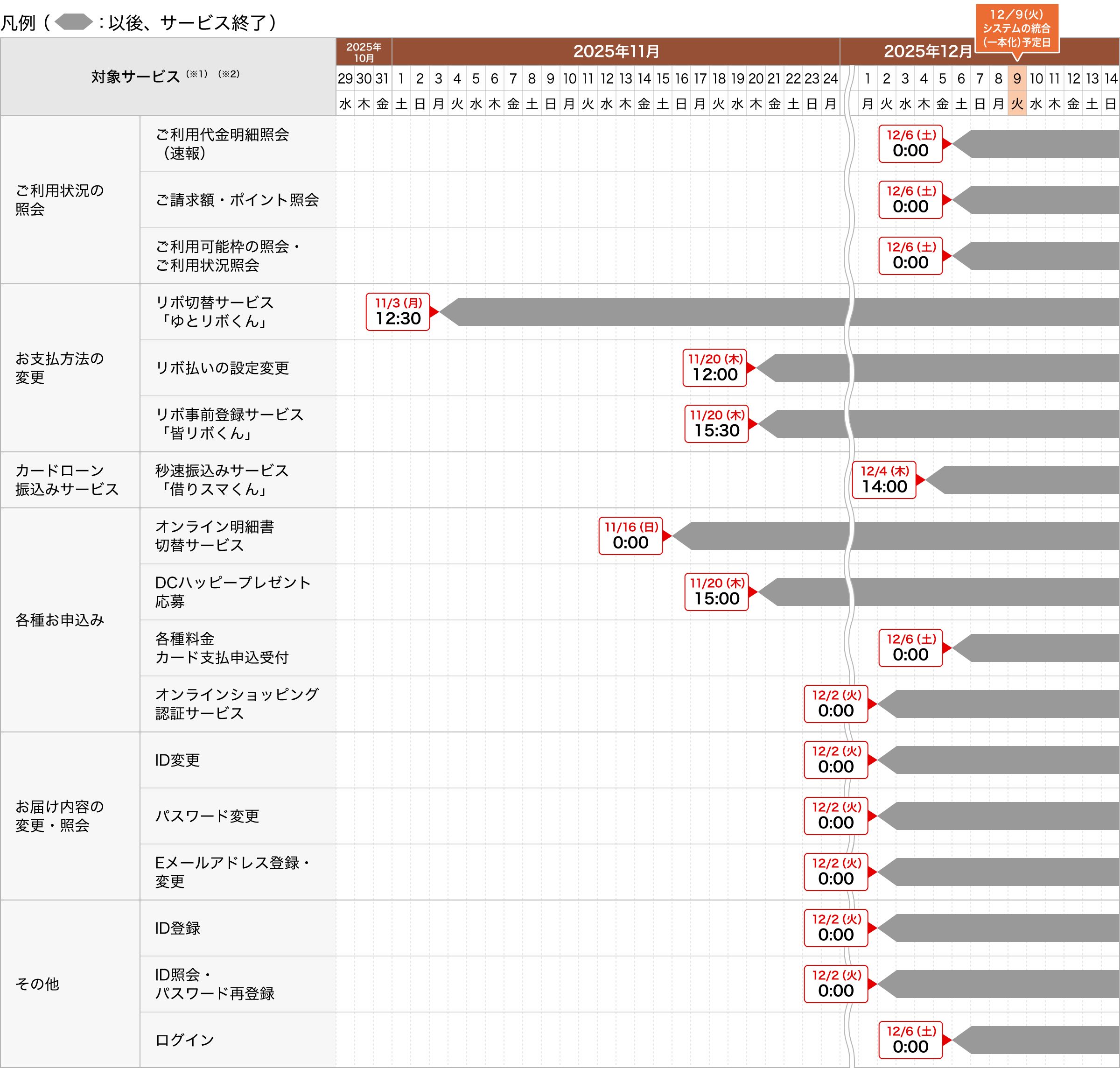Click the 11/20 12:00 end-time marker

coord(714,367)
